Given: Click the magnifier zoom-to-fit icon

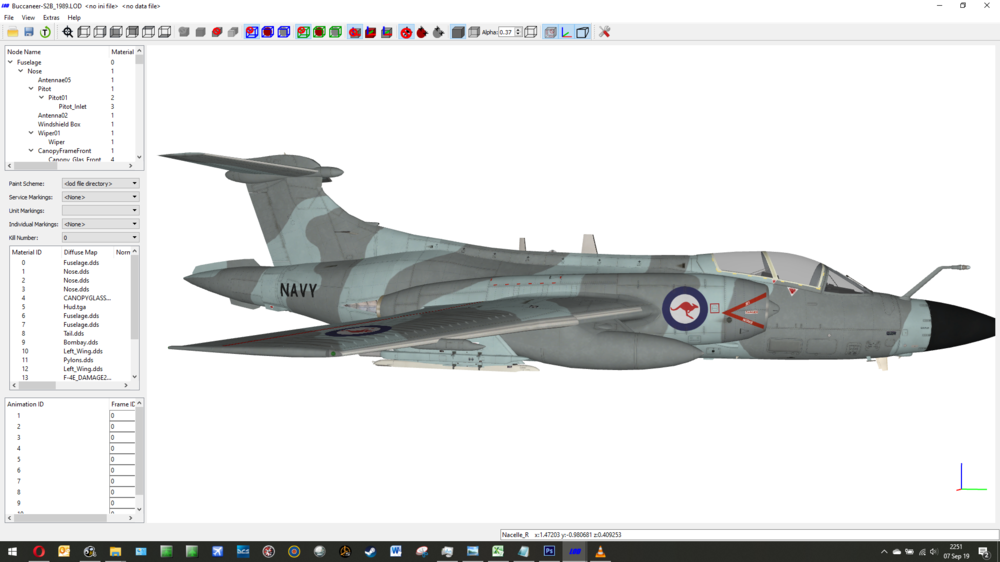Looking at the screenshot, I should 68,32.
